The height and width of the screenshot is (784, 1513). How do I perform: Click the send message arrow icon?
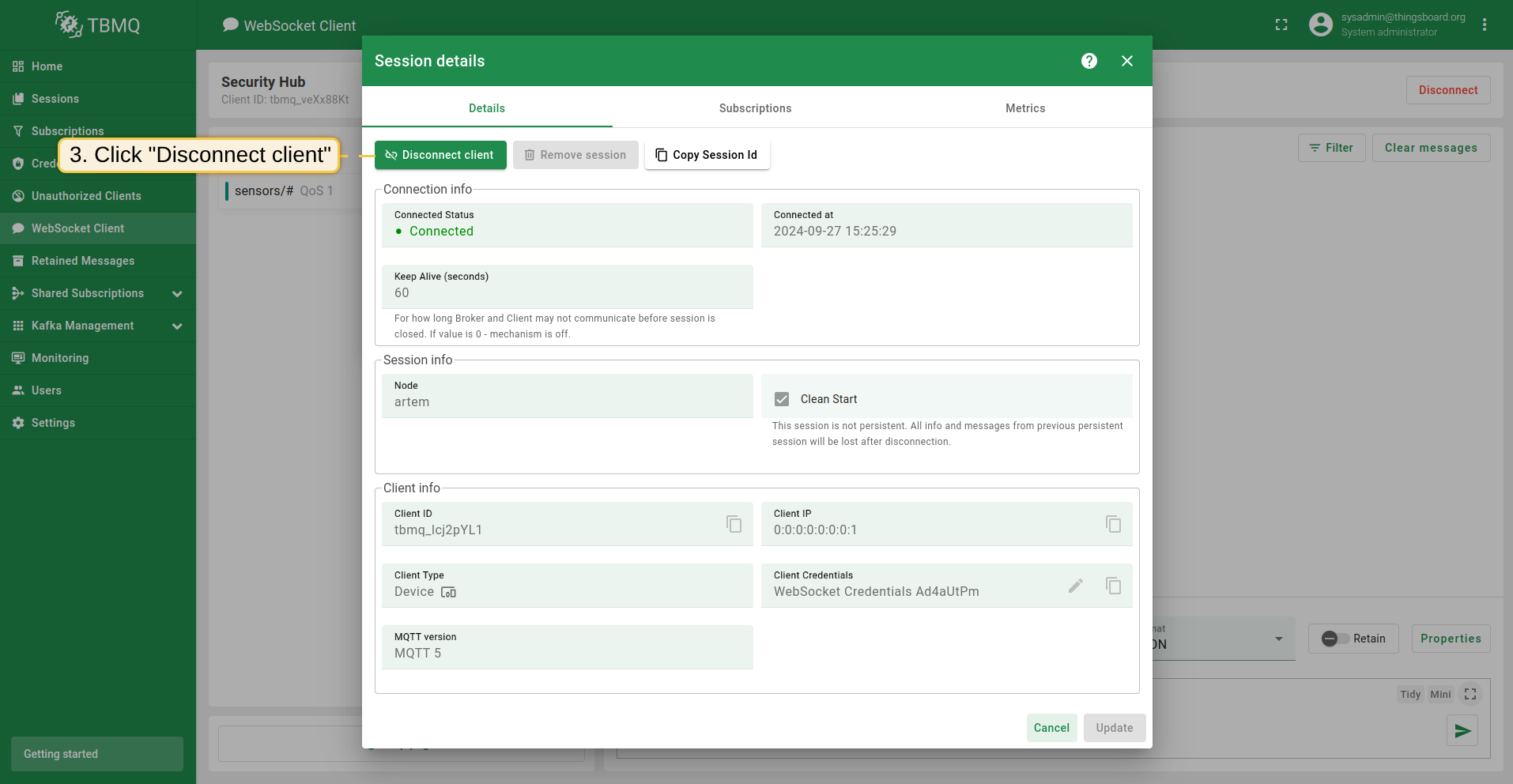[x=1462, y=731]
